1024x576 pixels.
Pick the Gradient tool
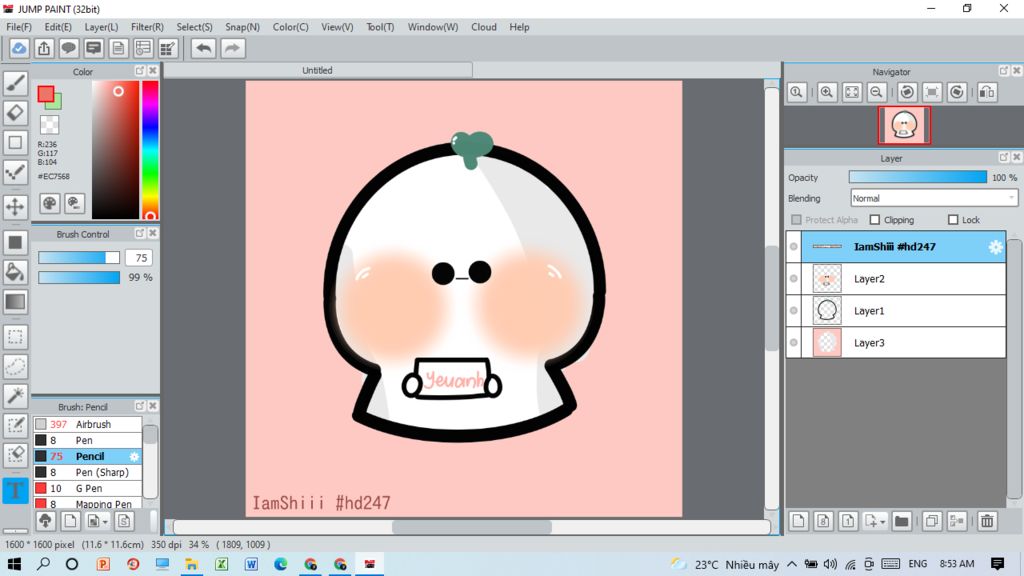pyautogui.click(x=15, y=301)
